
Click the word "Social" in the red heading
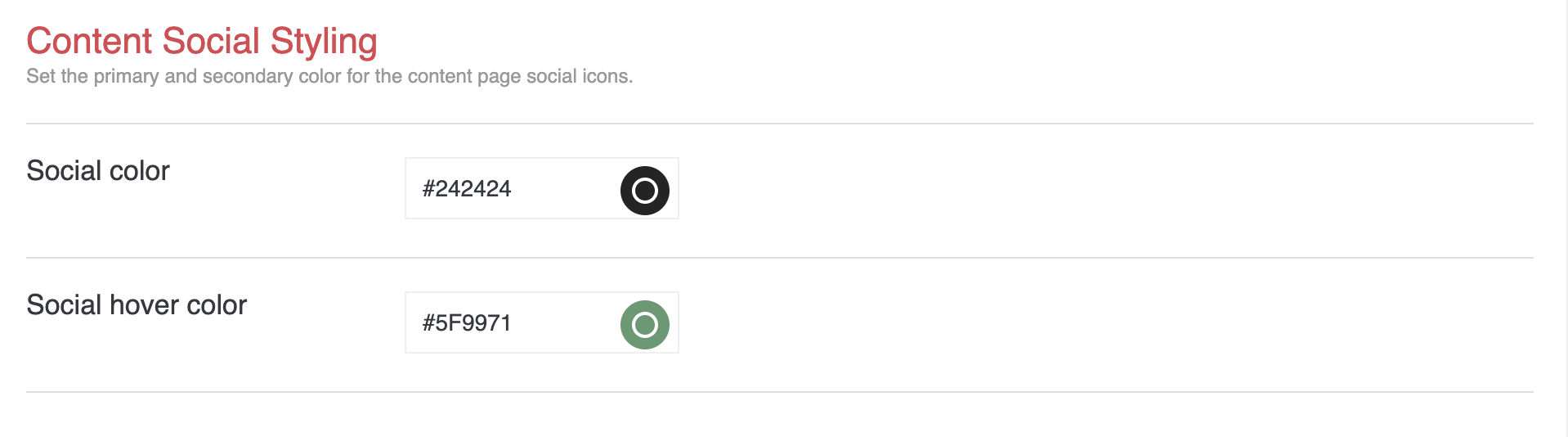coord(211,41)
